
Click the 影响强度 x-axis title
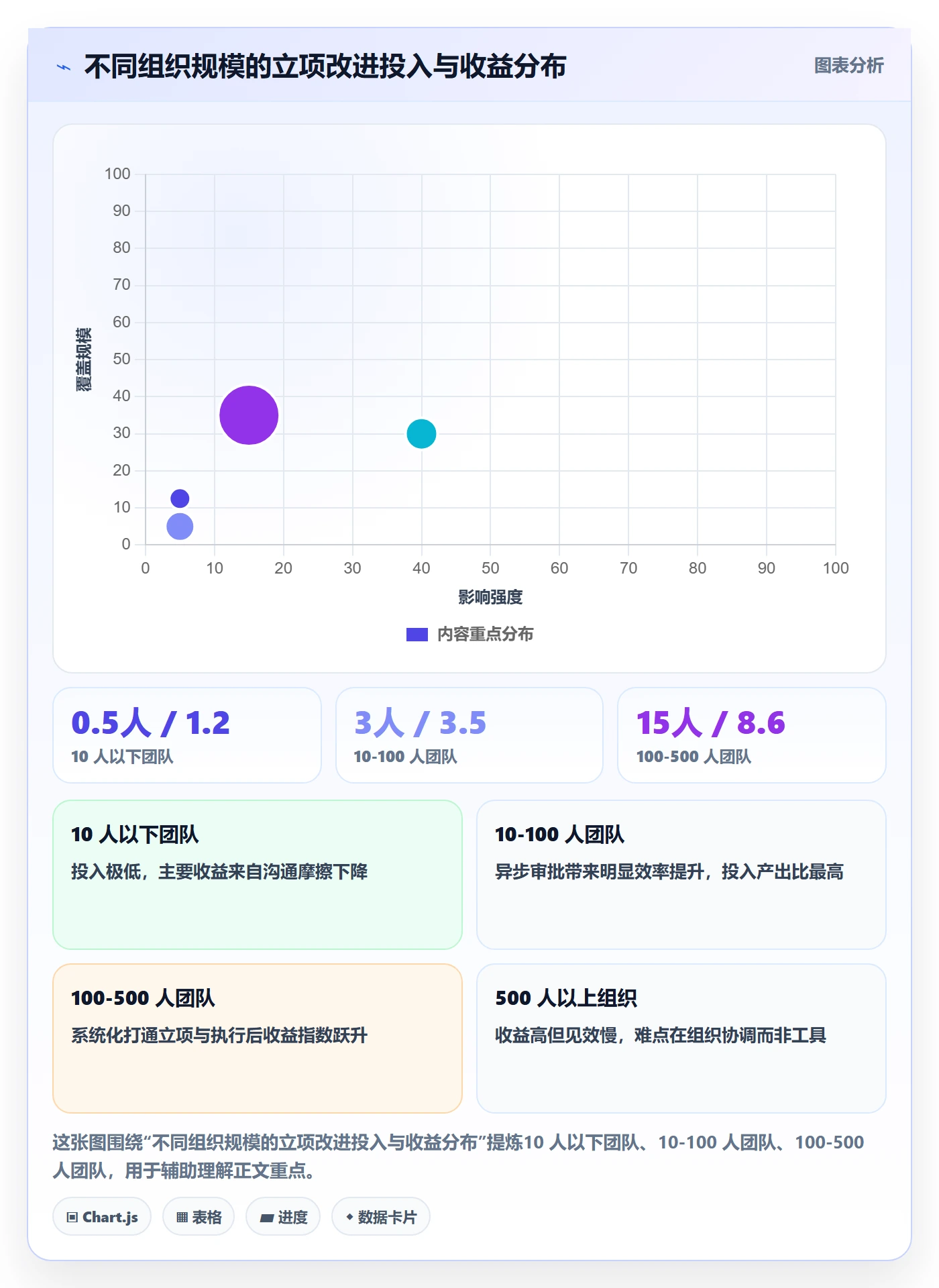click(490, 597)
